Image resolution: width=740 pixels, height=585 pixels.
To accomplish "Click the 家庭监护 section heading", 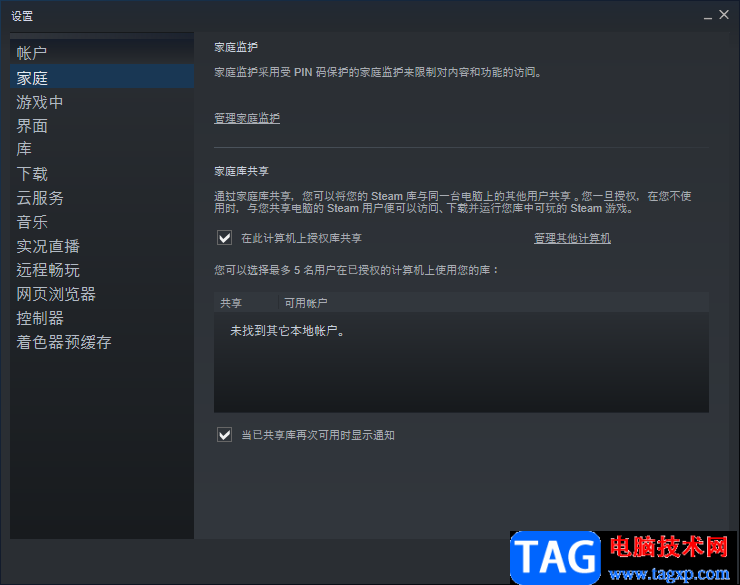I will [236, 47].
